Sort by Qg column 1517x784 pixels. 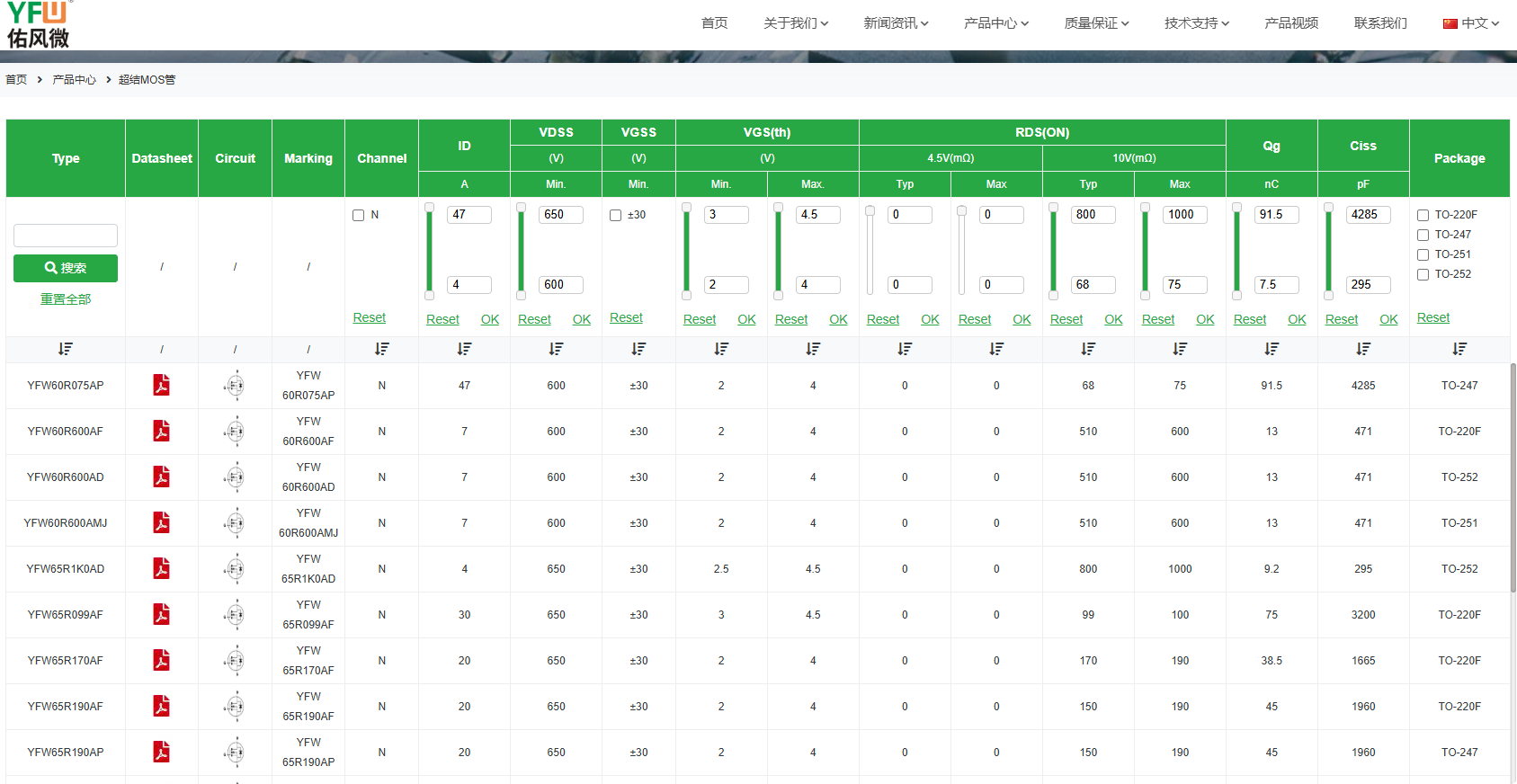(1271, 349)
